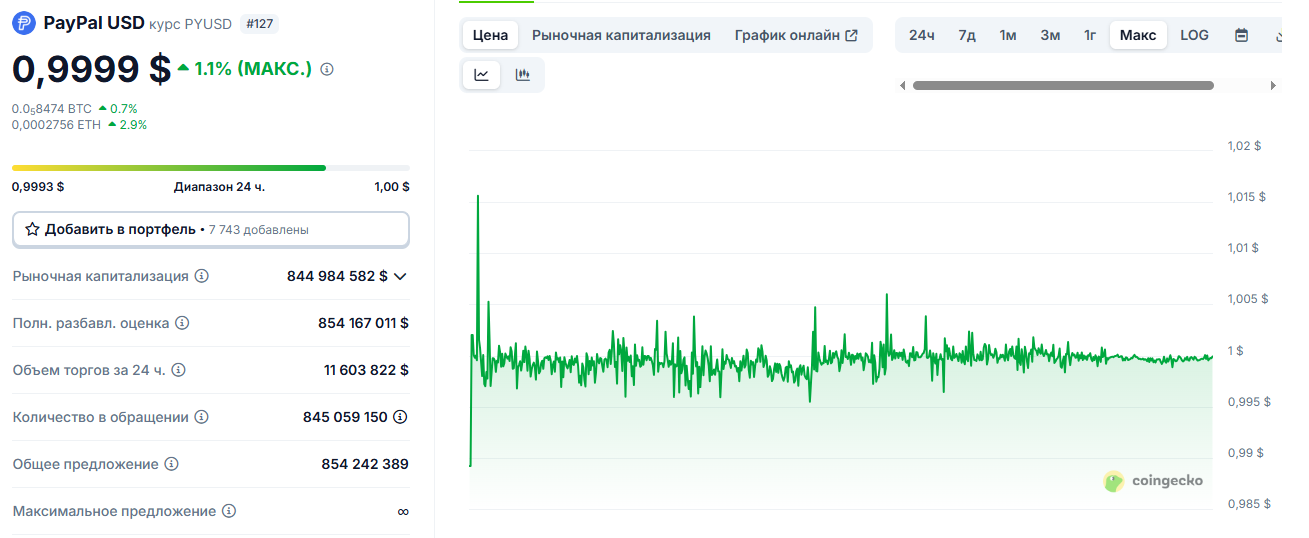Click the 844 984 582 $ market cap value
1309x538 pixels.
[337, 276]
